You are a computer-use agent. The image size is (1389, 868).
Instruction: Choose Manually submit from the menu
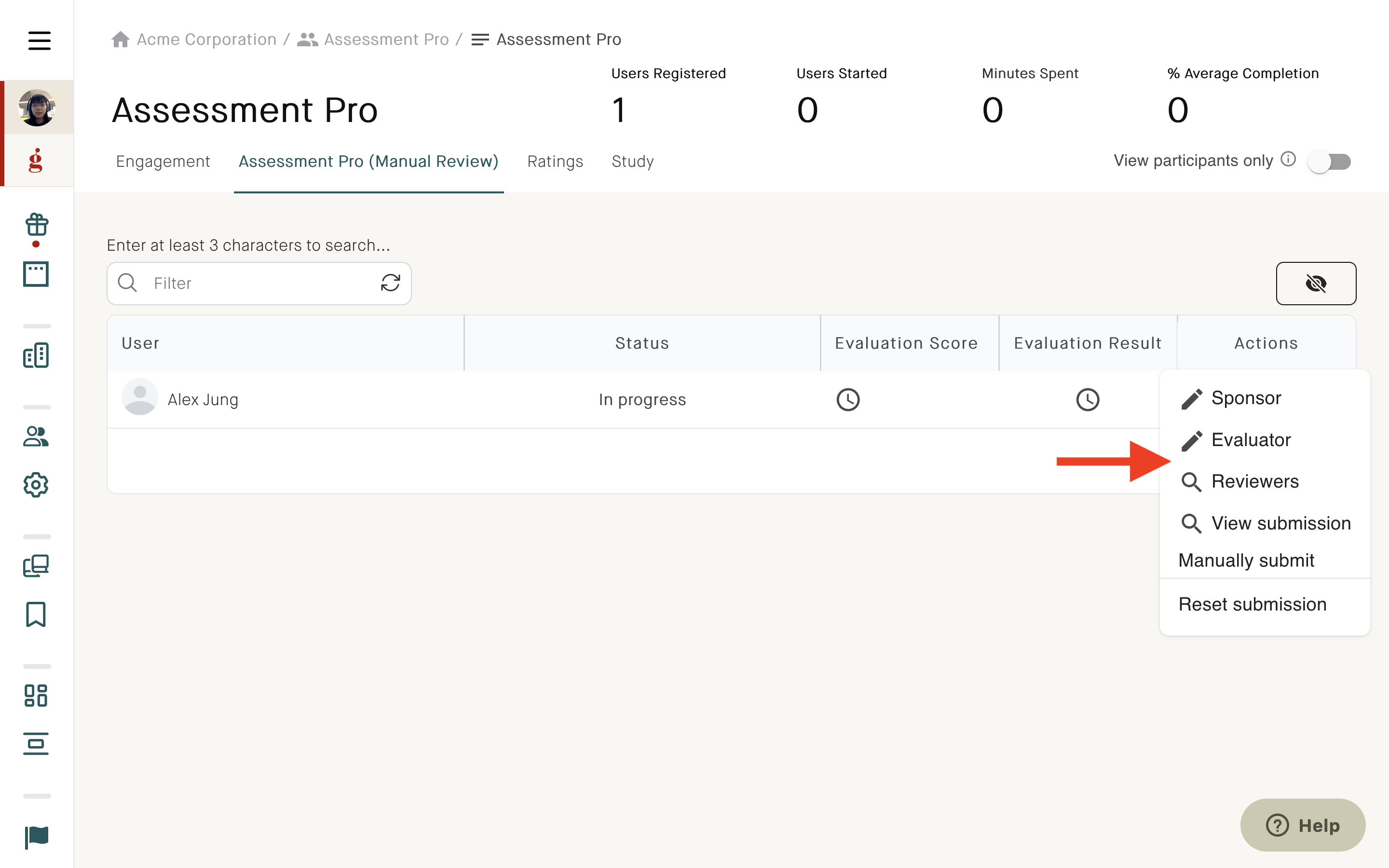coord(1245,560)
